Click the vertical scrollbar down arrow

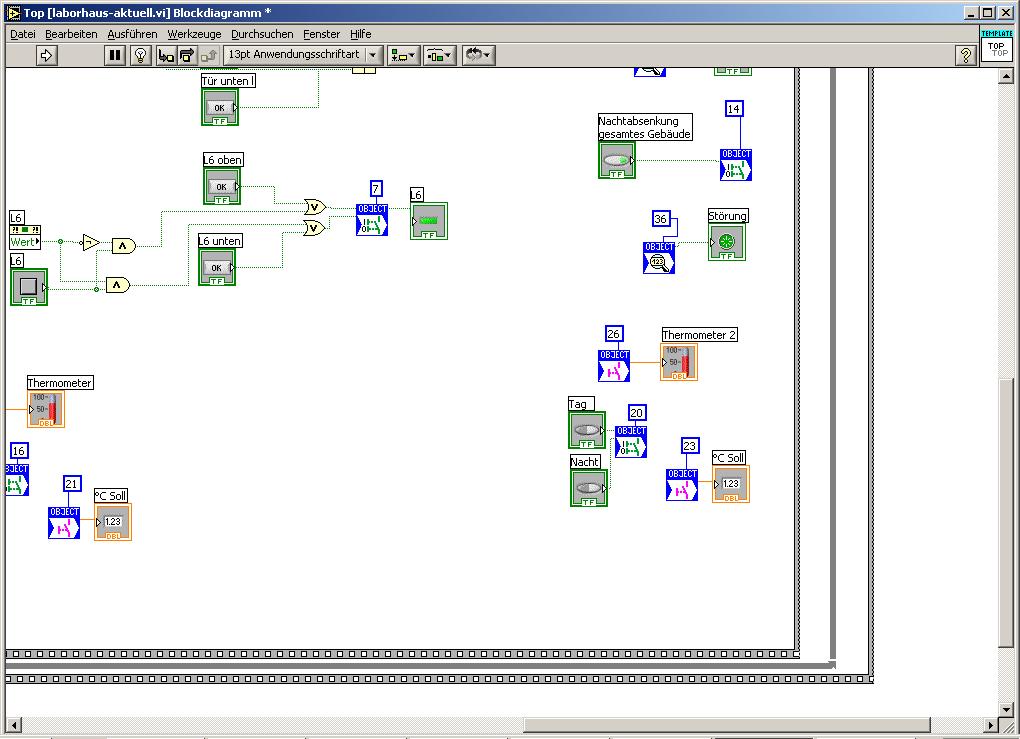[1006, 709]
